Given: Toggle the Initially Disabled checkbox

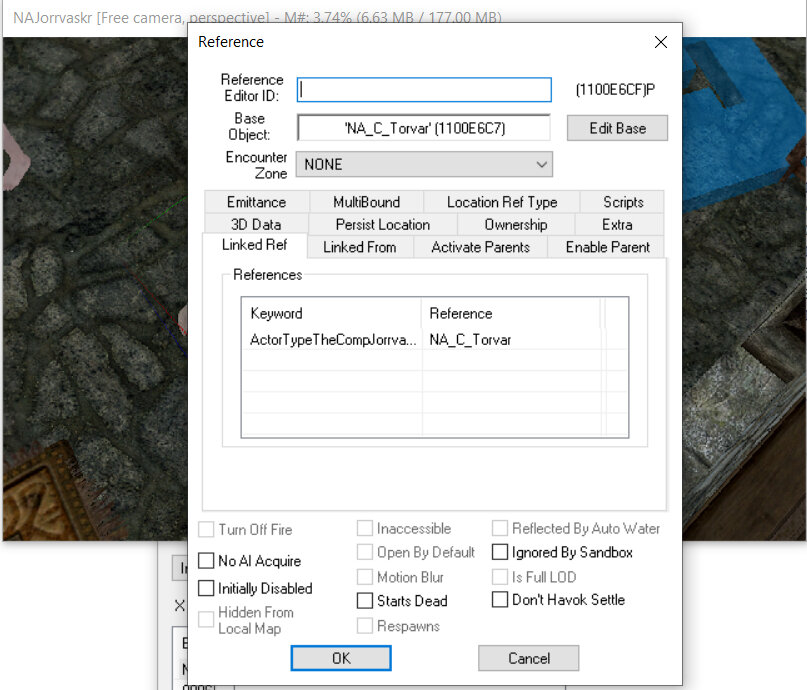Looking at the screenshot, I should [x=206, y=588].
